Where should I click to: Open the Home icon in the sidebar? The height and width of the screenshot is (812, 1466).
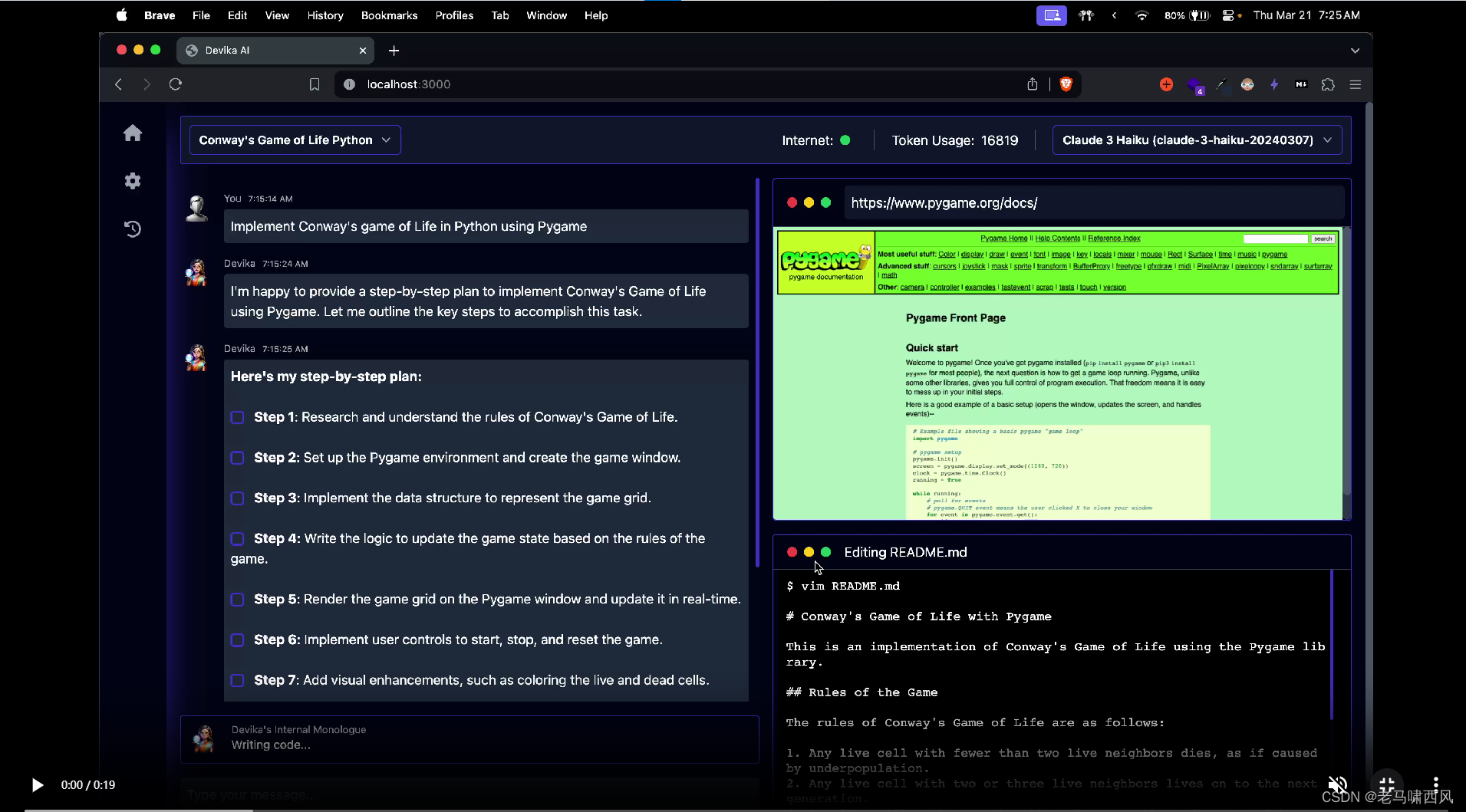133,133
